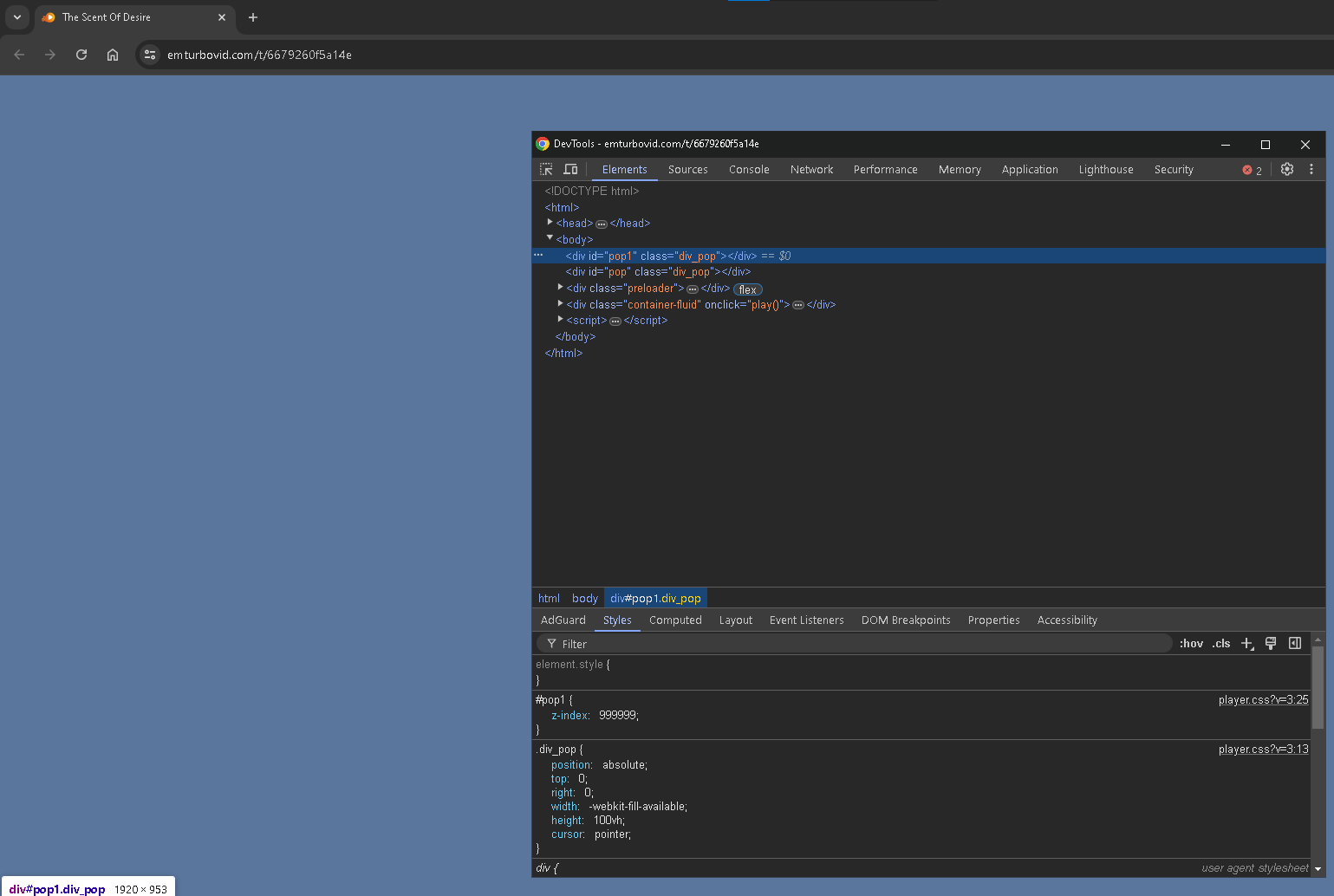Select body in the breadcrumb bar
Screen dimensions: 1334x896
click(584, 598)
